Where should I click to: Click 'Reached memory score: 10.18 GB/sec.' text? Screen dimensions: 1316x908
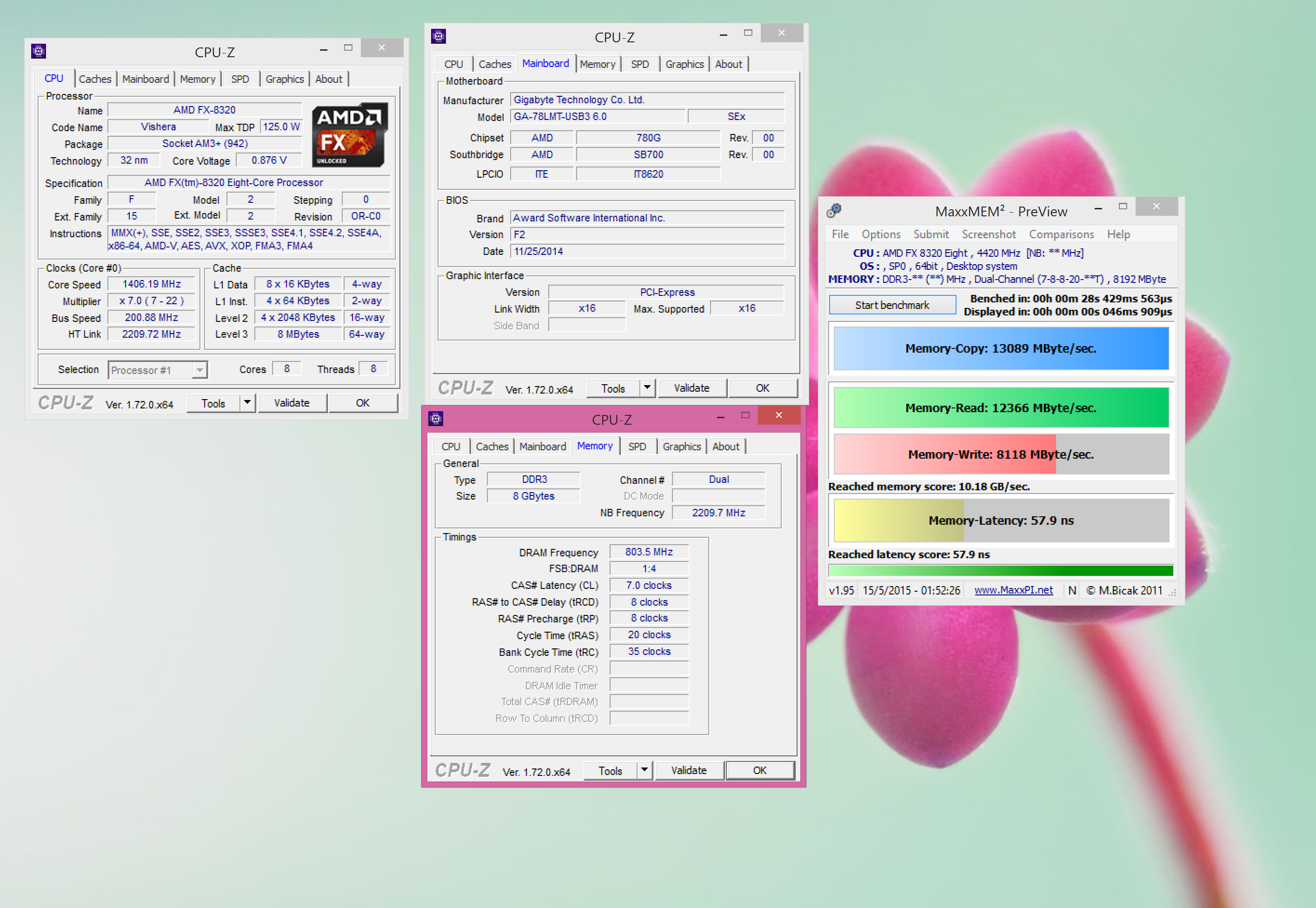[x=929, y=487]
